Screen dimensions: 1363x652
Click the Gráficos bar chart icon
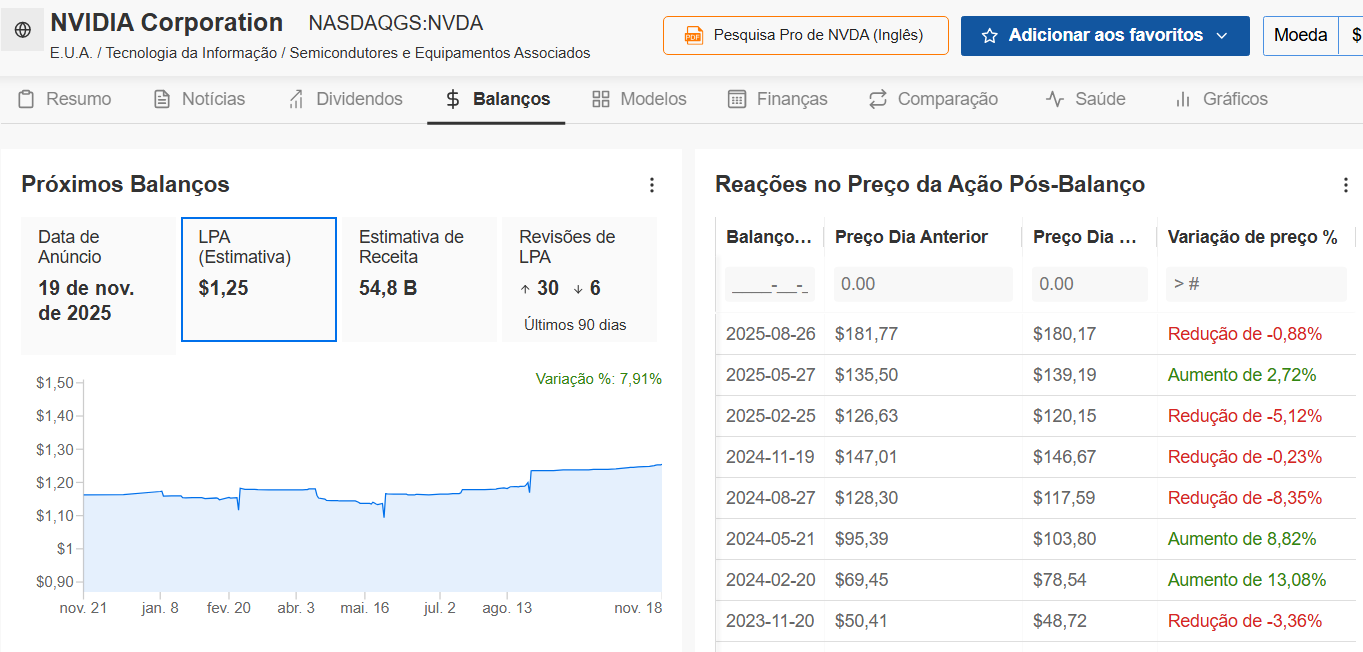click(1183, 99)
